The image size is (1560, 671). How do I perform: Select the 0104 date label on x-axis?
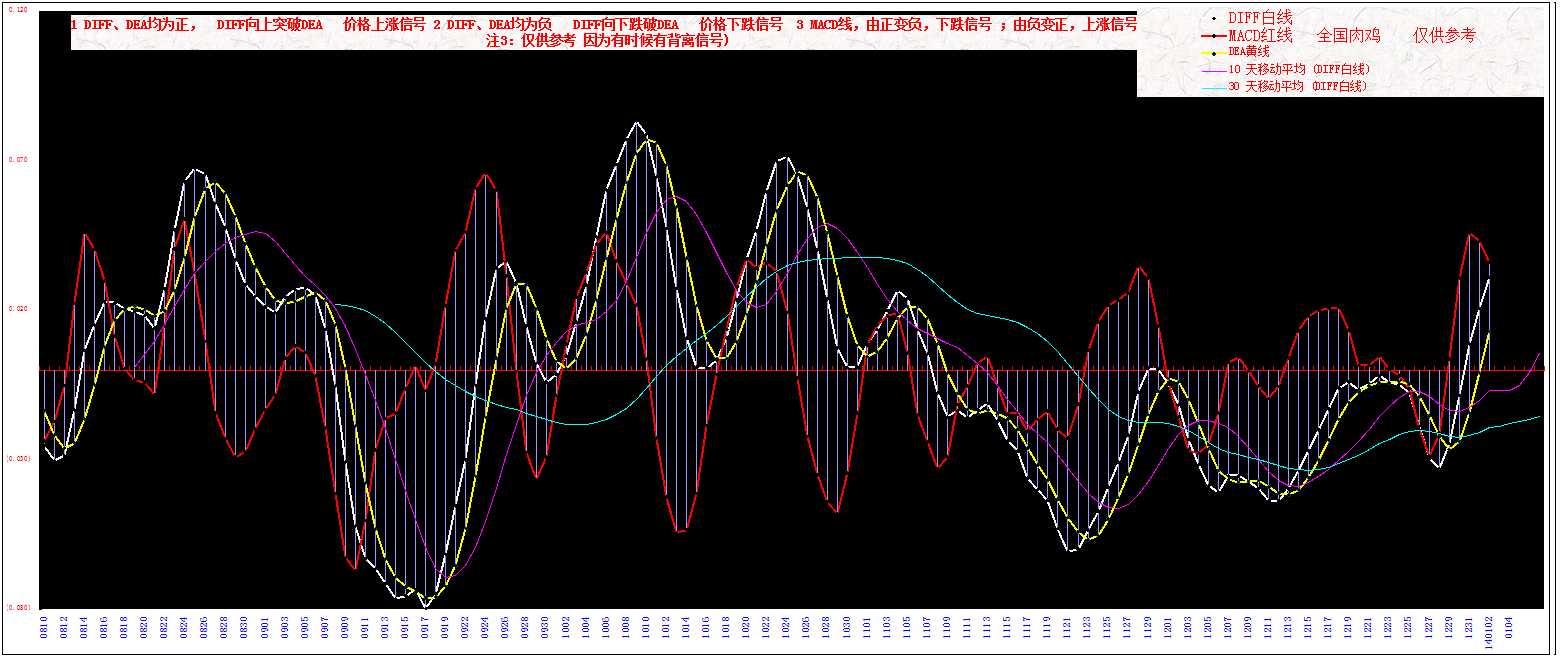click(x=1509, y=628)
